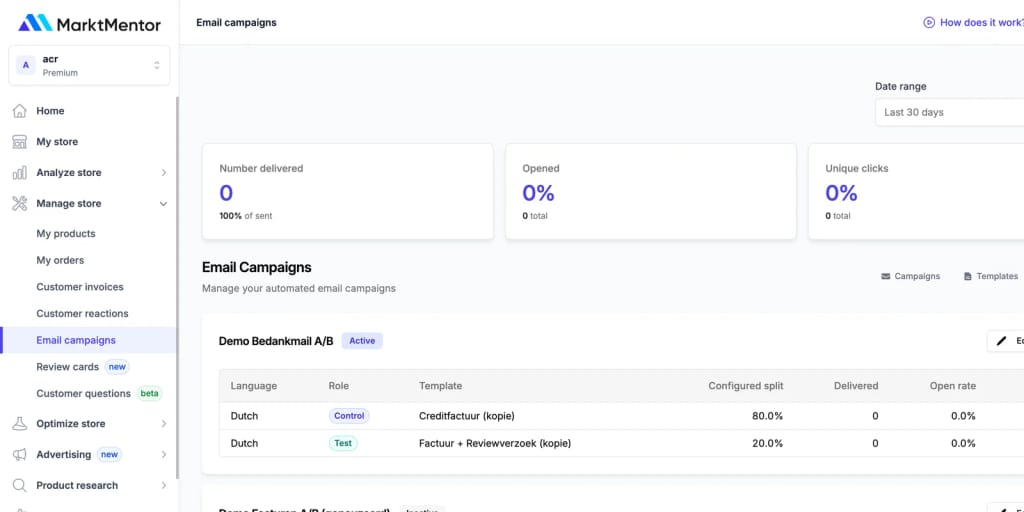Click the Configured split column header
This screenshot has height=512, width=1024.
click(x=746, y=386)
